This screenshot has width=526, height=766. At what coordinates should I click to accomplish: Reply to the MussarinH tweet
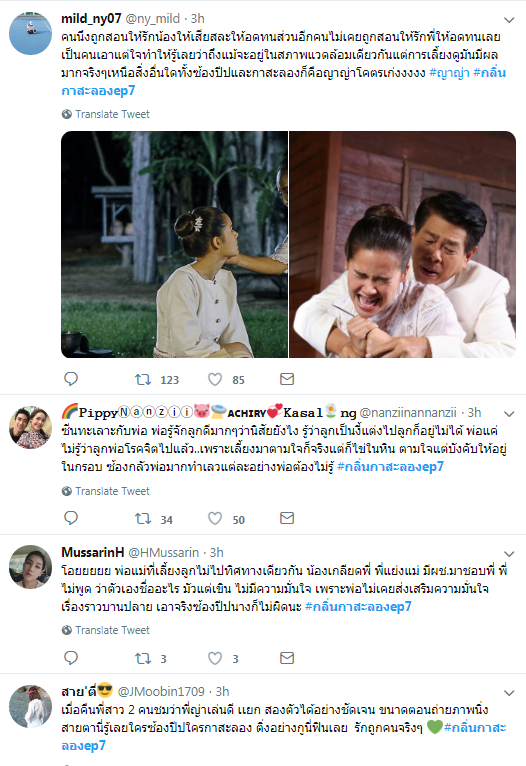point(71,658)
